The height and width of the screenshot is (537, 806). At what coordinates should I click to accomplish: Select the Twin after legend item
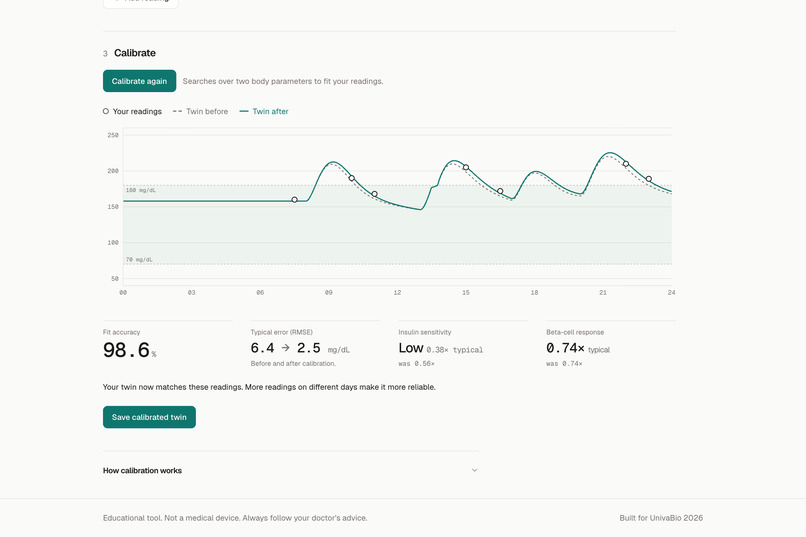click(264, 112)
